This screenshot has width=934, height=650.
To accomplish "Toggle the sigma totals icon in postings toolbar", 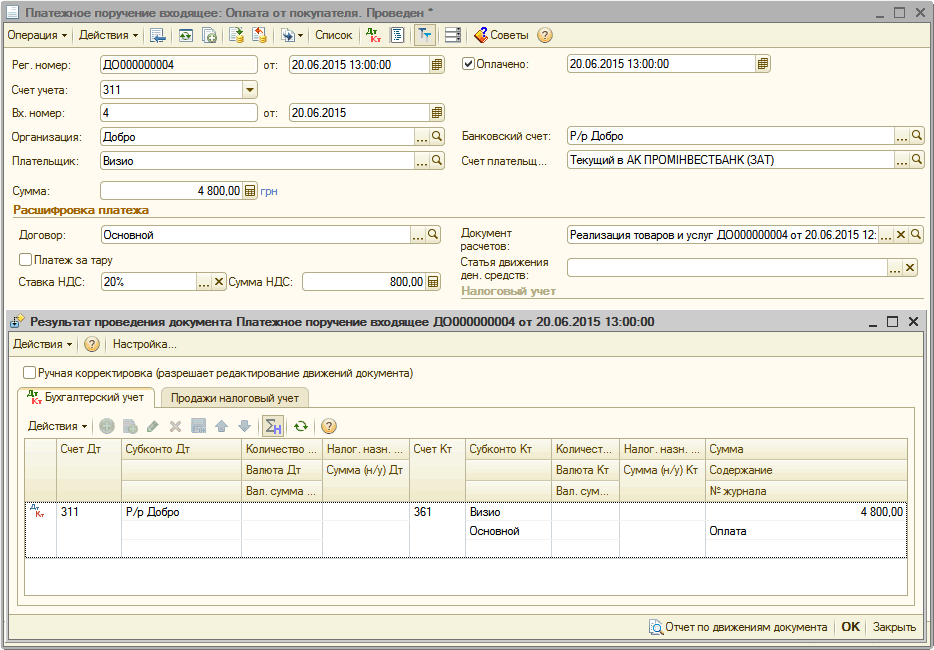I will [x=272, y=426].
